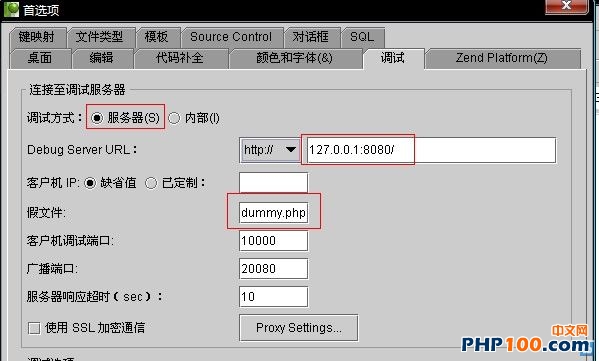Edit the 广播端口 field with 20080
The image size is (599, 361).
pos(273,269)
